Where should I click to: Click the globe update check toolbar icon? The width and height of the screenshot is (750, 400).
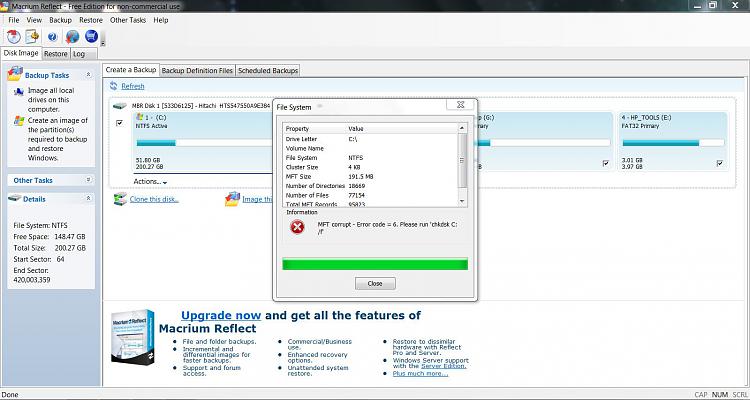pyautogui.click(x=72, y=36)
